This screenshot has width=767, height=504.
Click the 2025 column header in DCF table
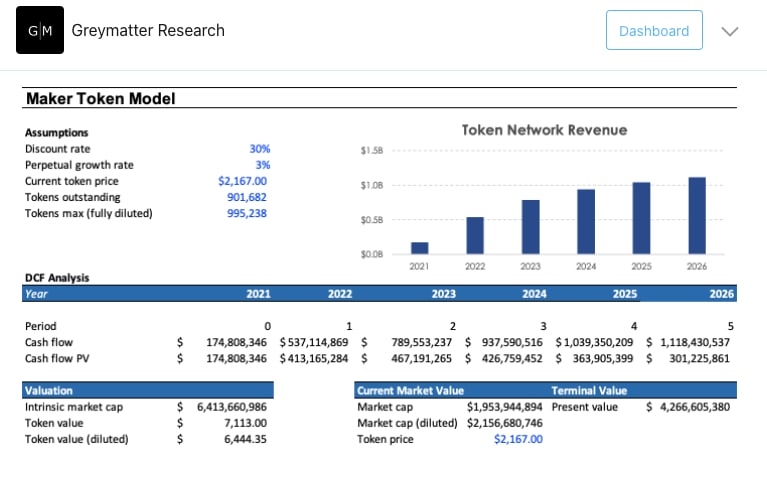[x=625, y=294]
